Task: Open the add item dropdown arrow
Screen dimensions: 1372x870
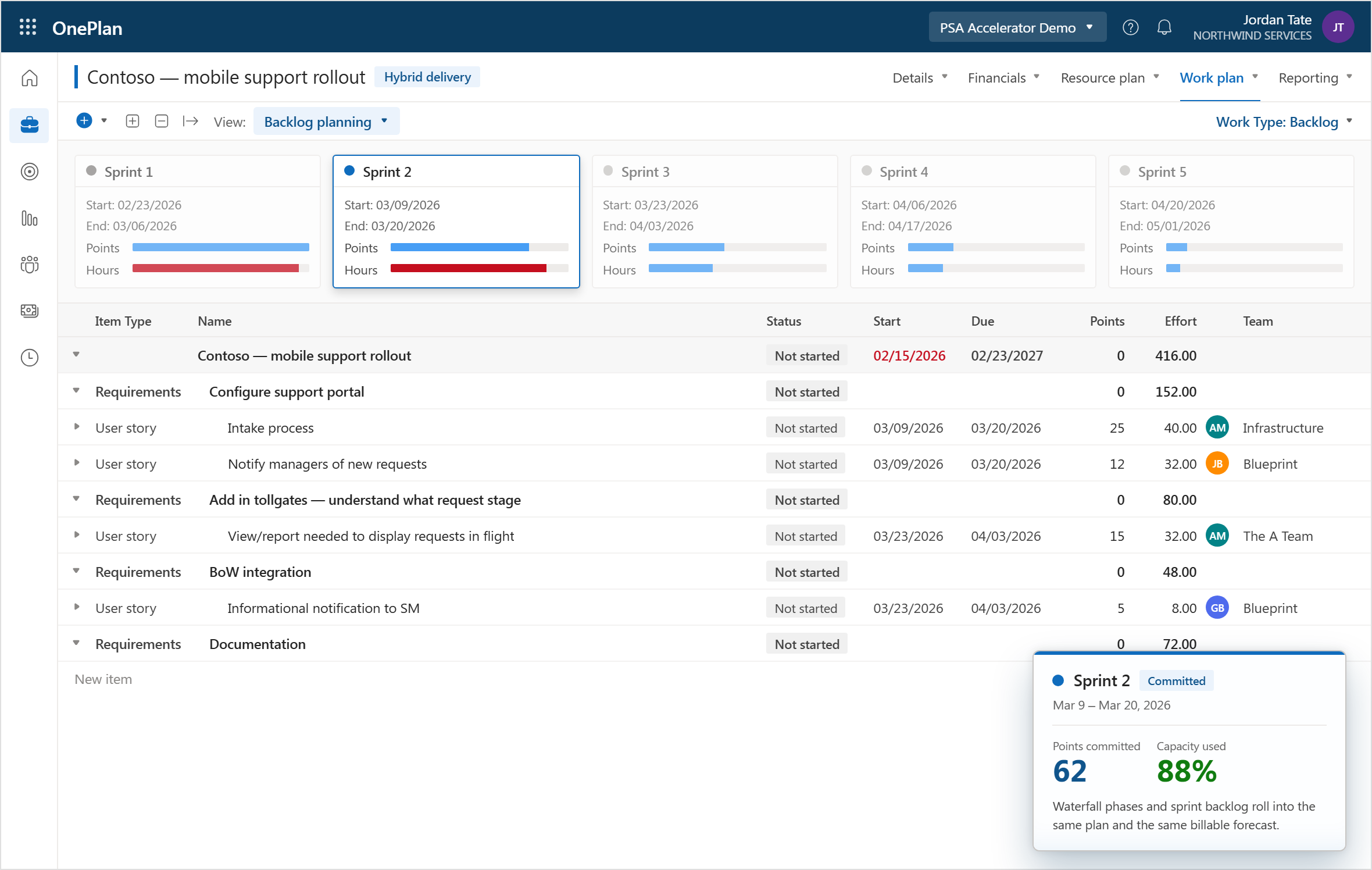Action: coord(104,121)
